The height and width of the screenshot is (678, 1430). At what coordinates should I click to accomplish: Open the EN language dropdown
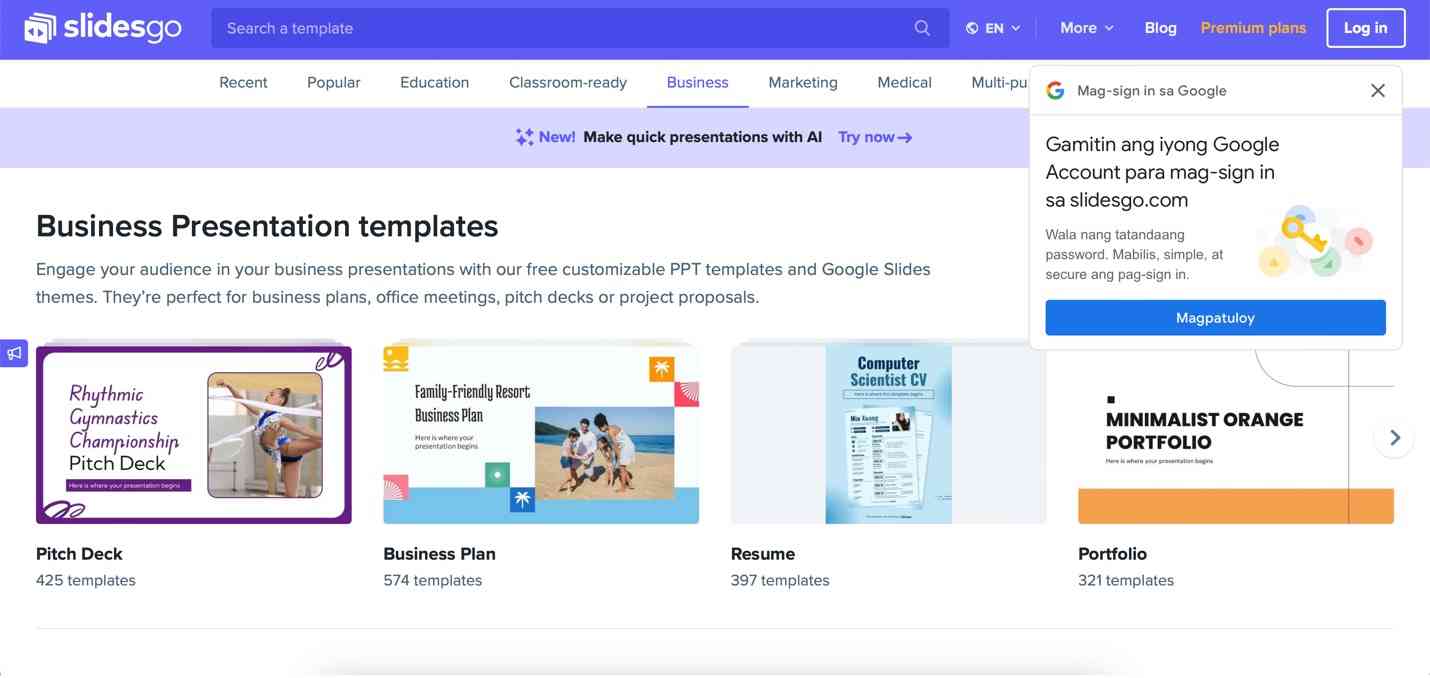tap(993, 28)
